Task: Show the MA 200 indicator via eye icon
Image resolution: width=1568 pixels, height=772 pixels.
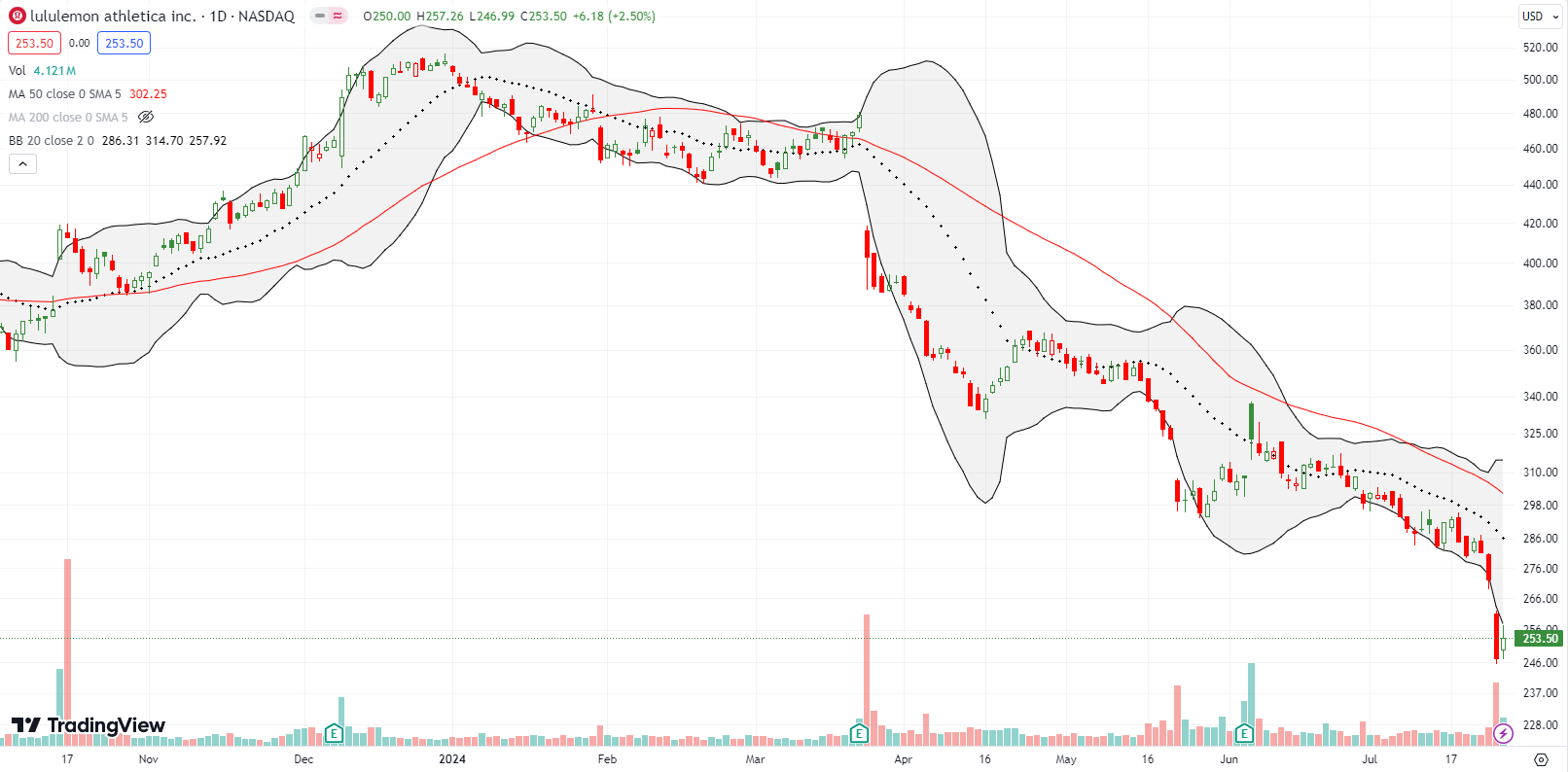Action: click(146, 117)
